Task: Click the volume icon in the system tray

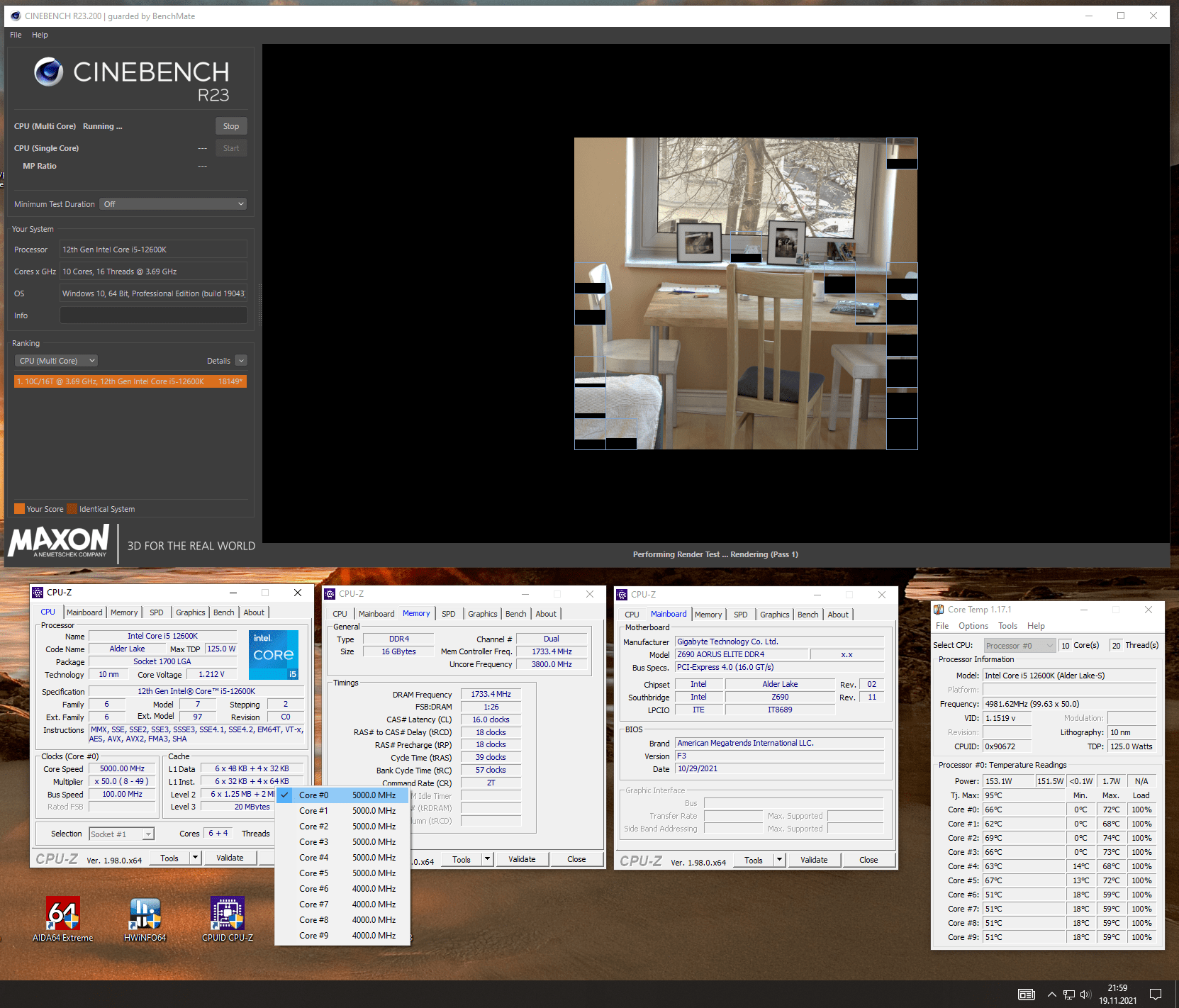Action: click(x=1085, y=995)
